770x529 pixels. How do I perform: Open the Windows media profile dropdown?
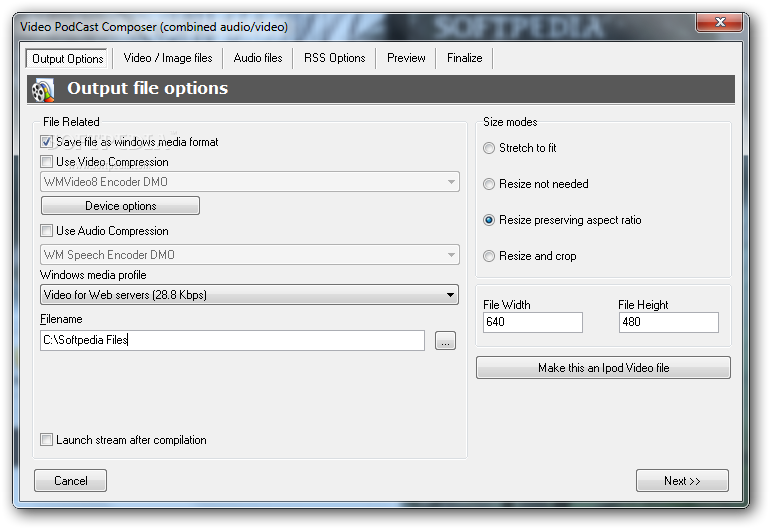tap(249, 295)
